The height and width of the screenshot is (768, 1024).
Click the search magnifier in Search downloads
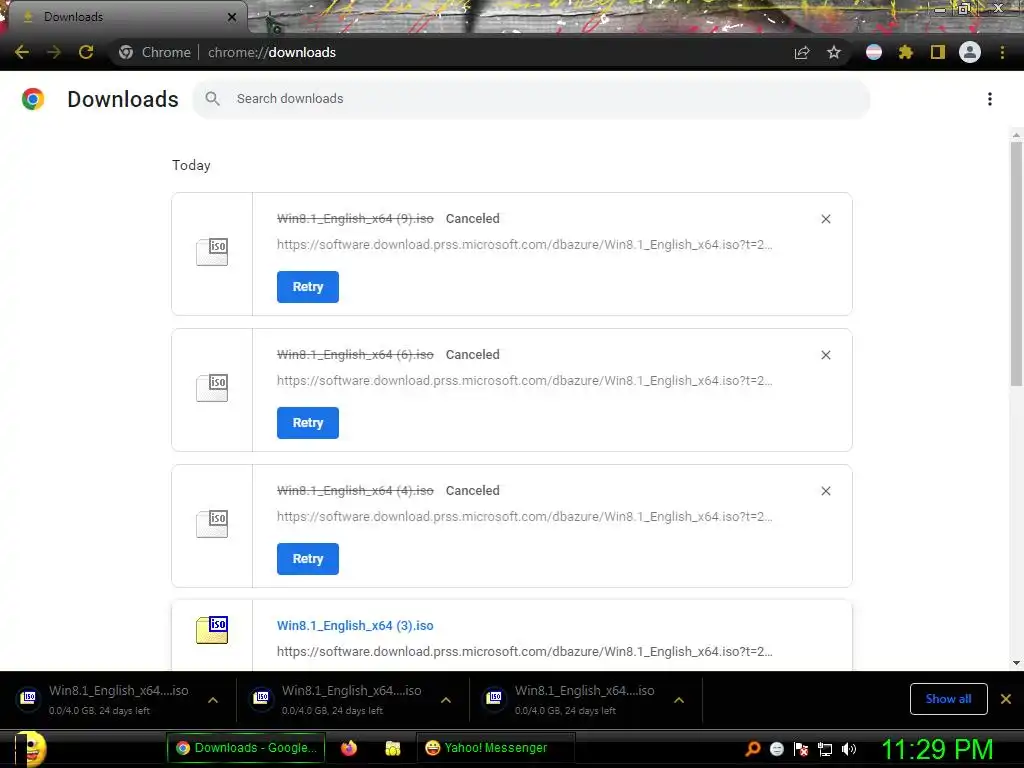coord(212,99)
